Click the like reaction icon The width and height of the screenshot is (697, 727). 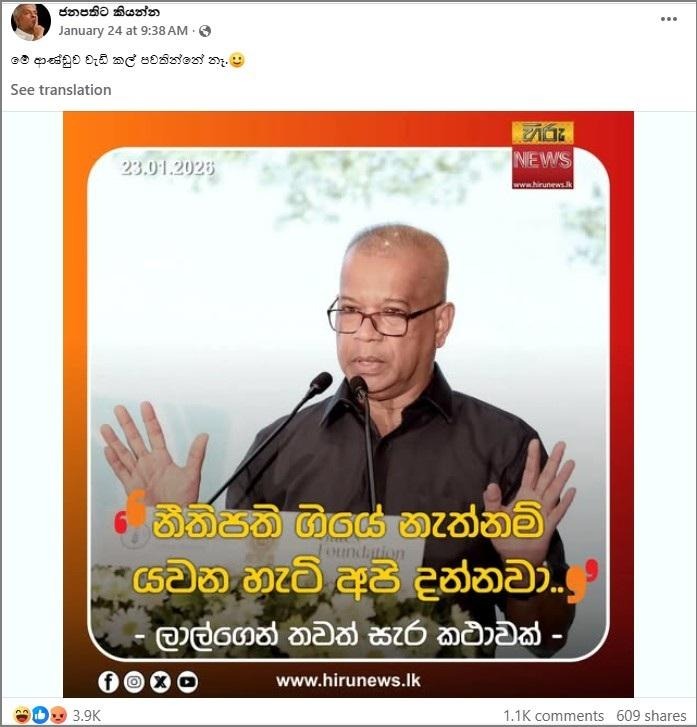coord(40,715)
